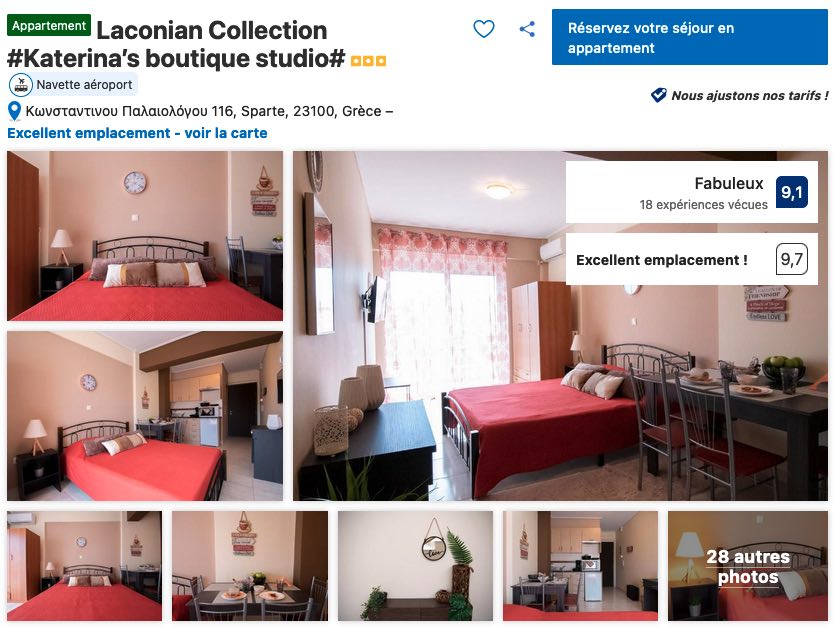Click the 9,7 location score badge
Viewport: 836px width, 630px height.
pos(791,259)
